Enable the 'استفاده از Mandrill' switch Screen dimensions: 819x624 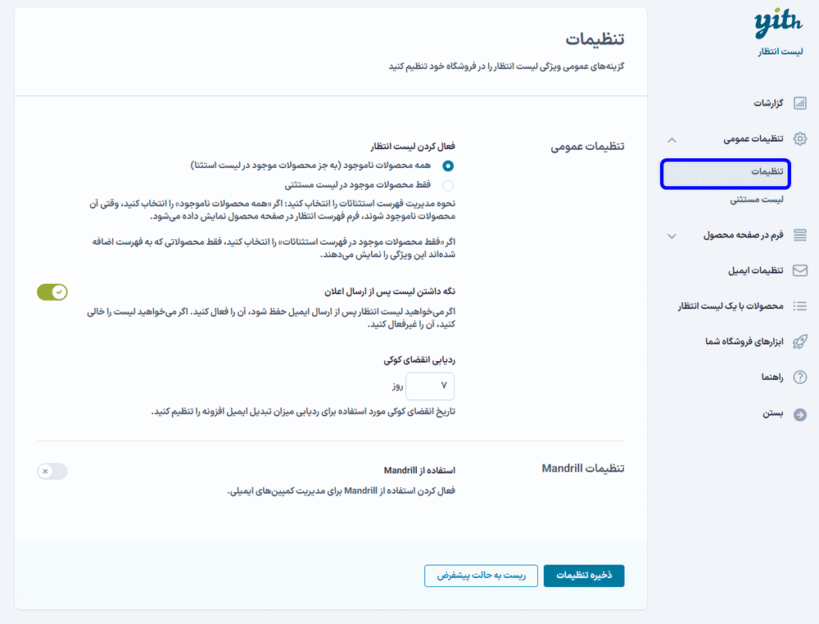tap(52, 472)
